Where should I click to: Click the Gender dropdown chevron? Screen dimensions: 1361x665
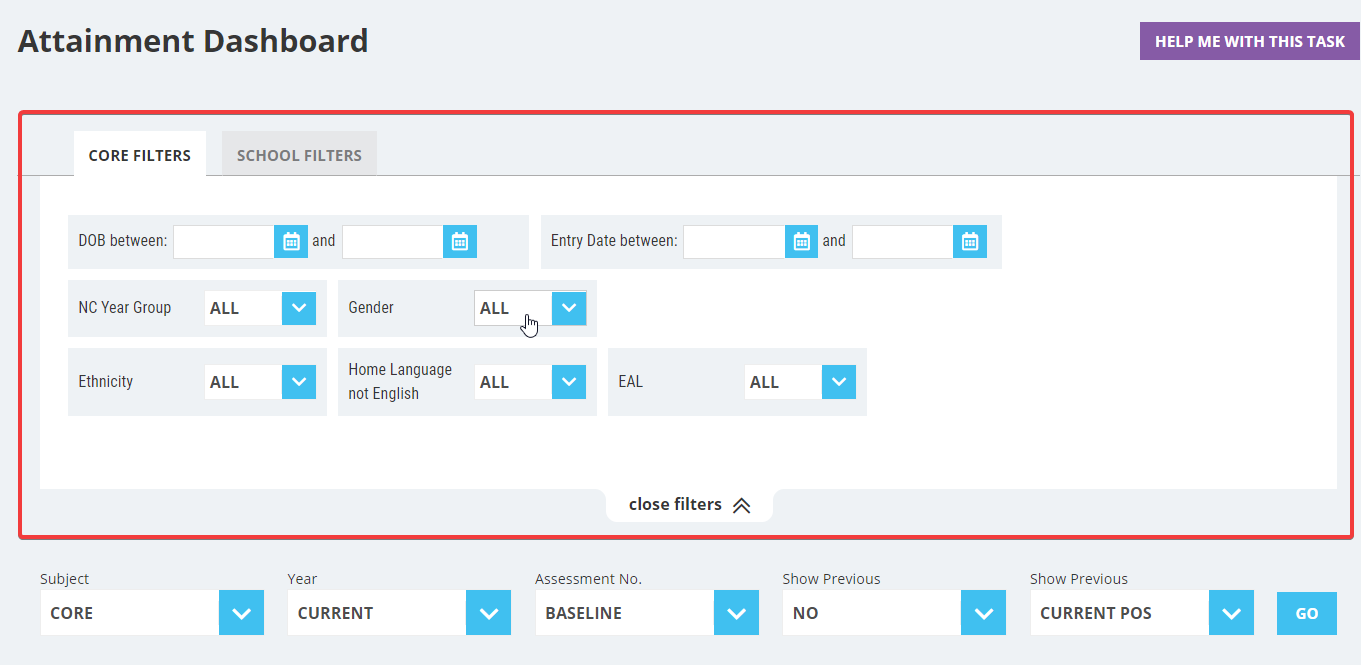[x=568, y=308]
